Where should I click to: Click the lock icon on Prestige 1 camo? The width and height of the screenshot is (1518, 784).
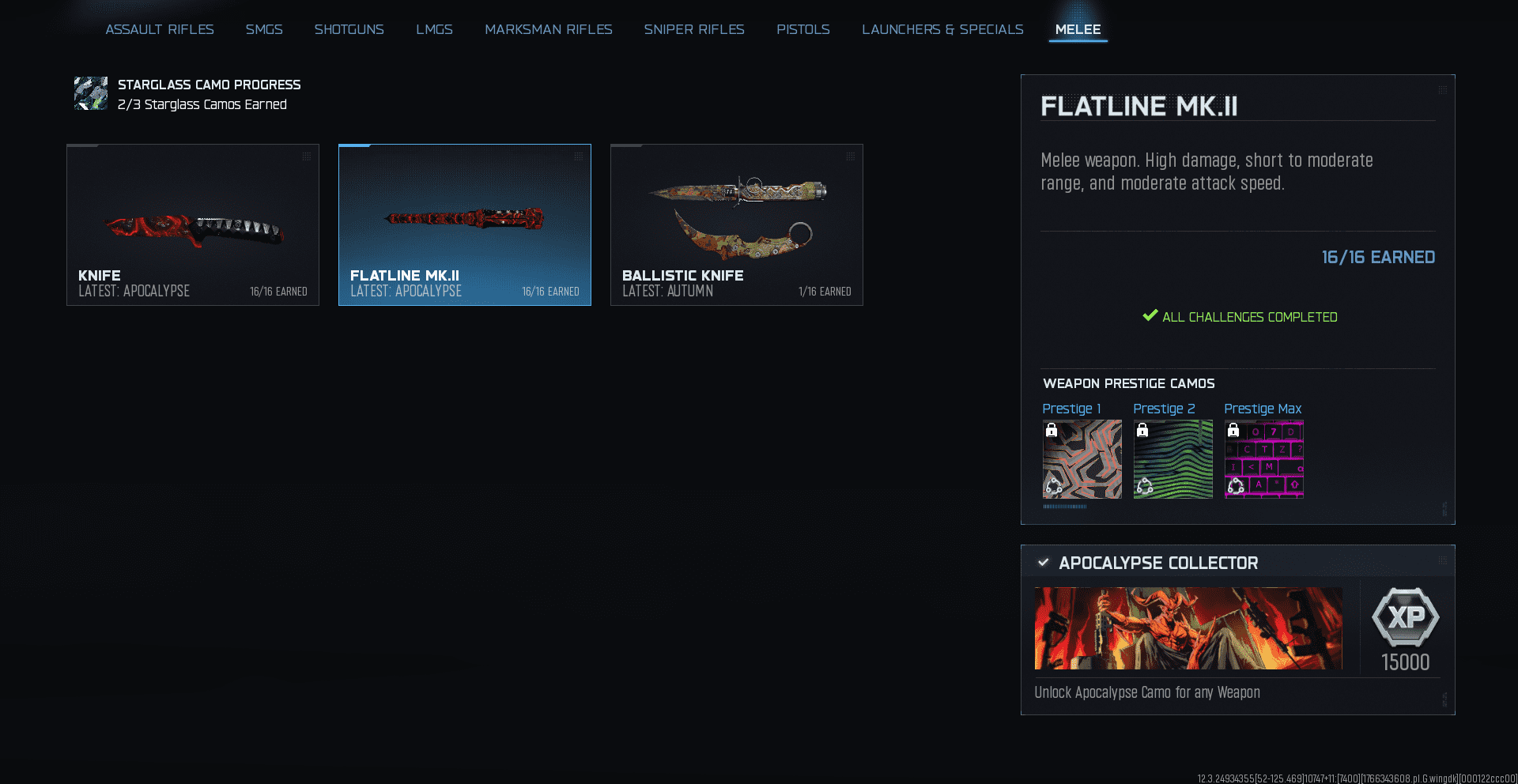coord(1052,431)
